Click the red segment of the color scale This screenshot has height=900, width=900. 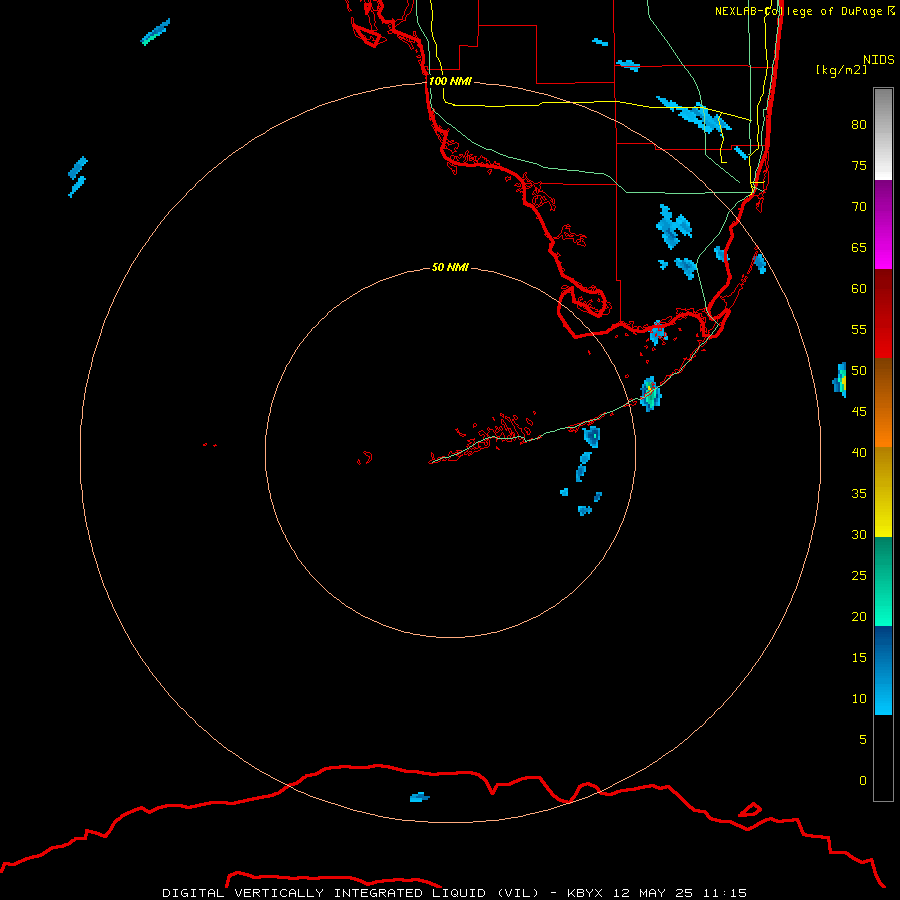pyautogui.click(x=883, y=314)
